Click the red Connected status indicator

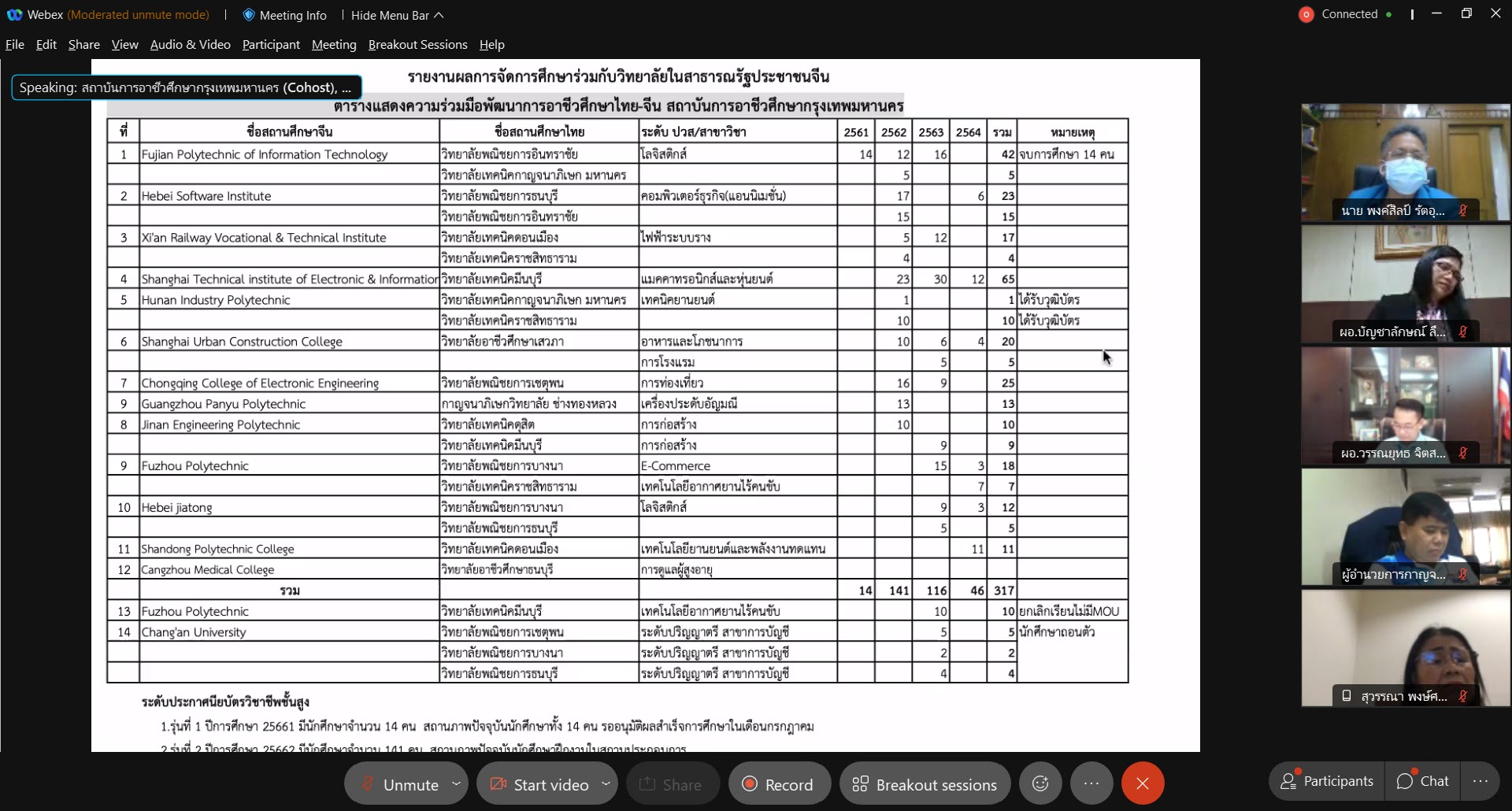pos(1306,14)
